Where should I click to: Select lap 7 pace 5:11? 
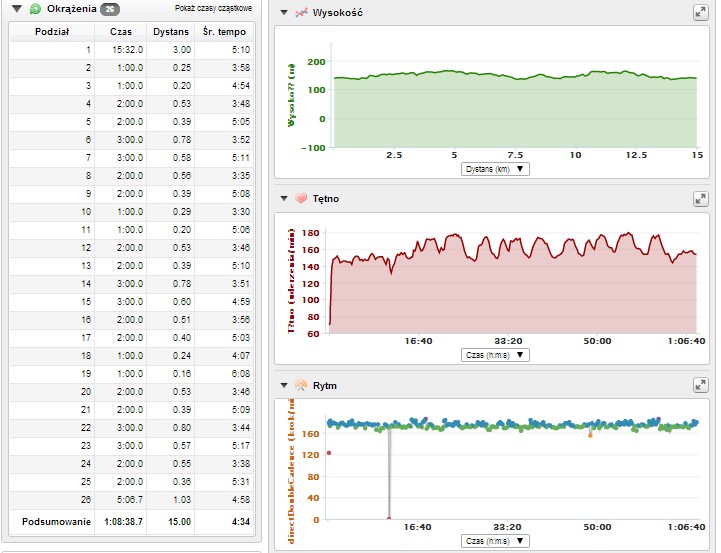click(241, 158)
